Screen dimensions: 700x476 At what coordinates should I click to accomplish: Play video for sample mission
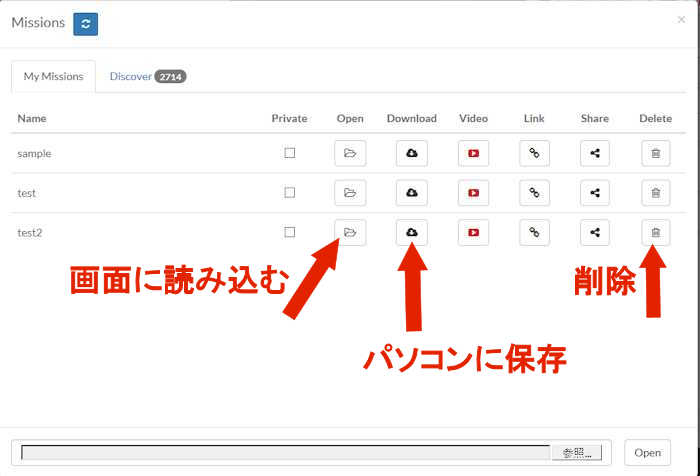coord(473,153)
